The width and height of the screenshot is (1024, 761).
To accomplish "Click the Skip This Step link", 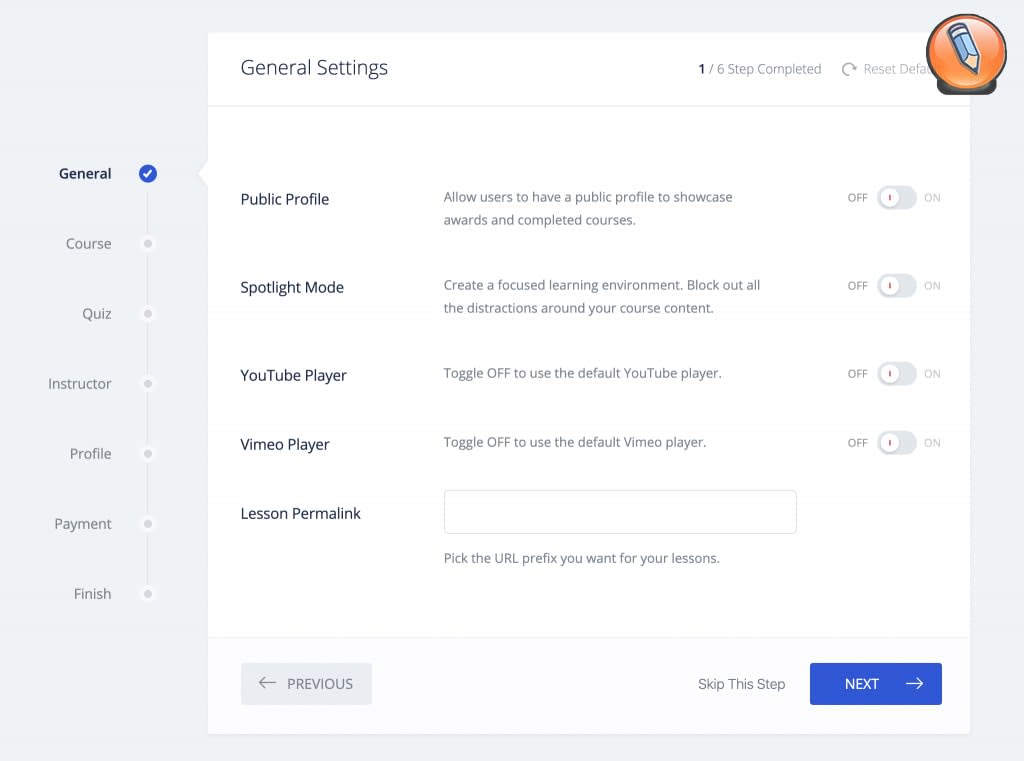I will 741,684.
